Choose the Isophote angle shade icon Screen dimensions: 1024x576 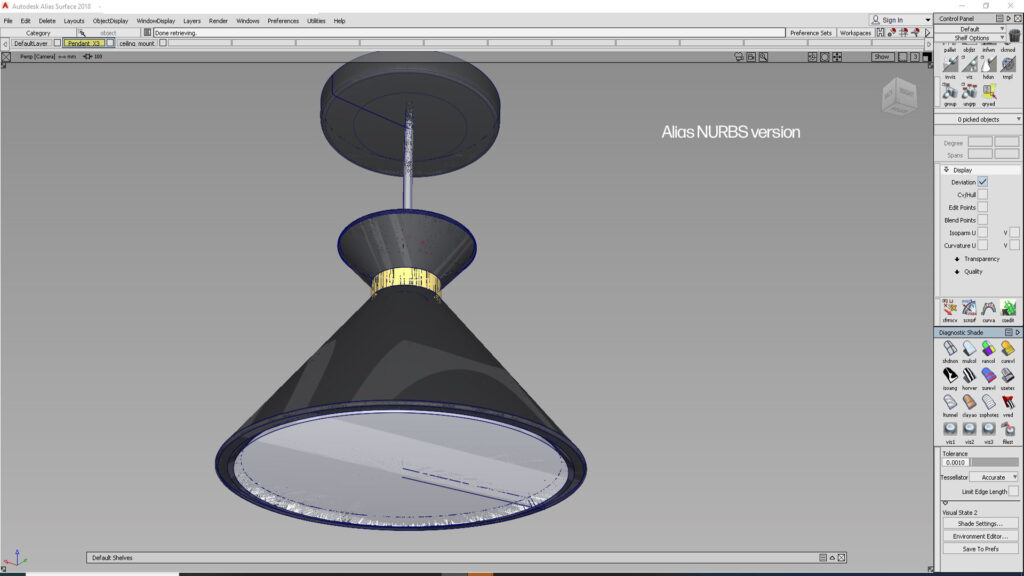point(950,376)
